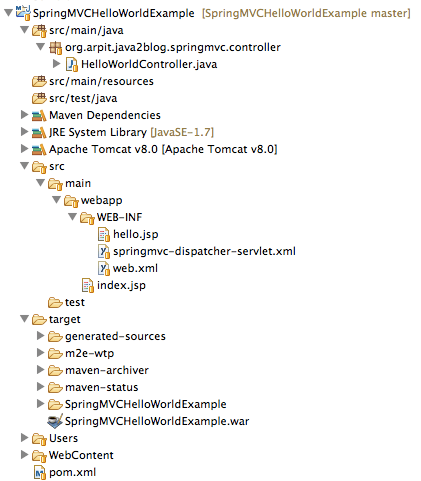Click the JRE System Library icon
Viewport: 421px width, 481px height.
point(39,132)
